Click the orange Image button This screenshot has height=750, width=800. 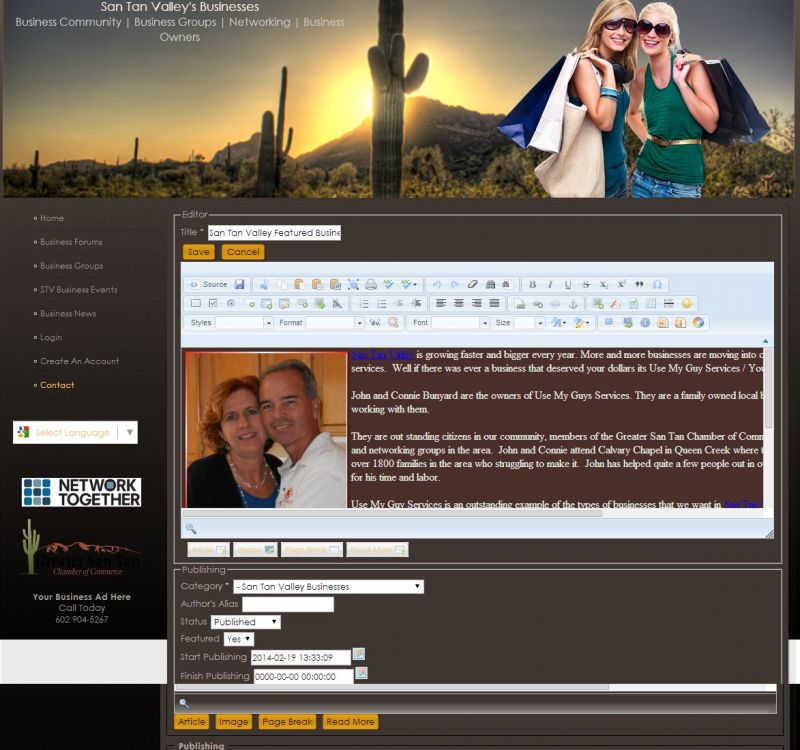[x=233, y=722]
